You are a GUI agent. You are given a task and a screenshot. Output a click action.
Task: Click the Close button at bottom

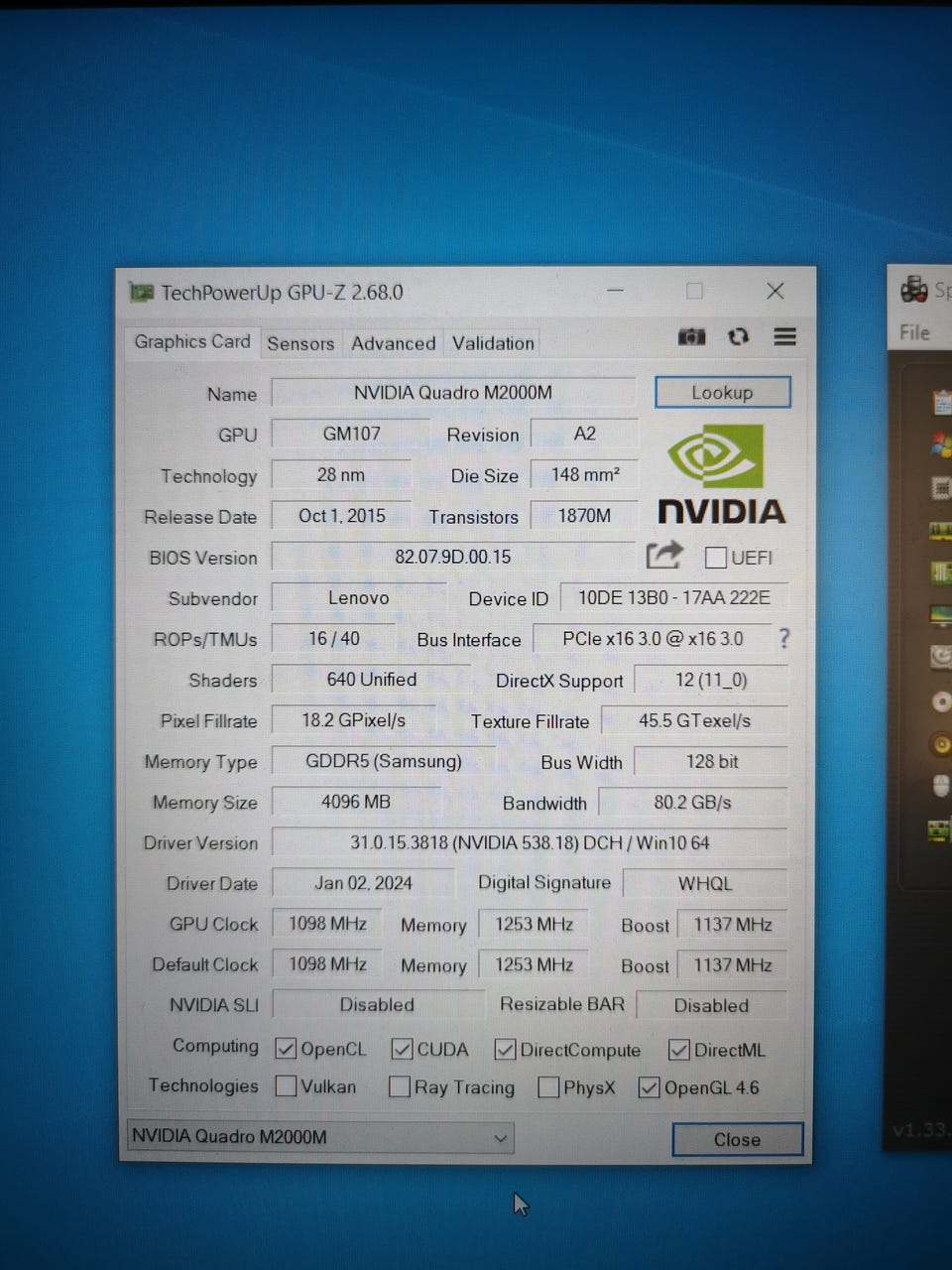(x=737, y=1139)
